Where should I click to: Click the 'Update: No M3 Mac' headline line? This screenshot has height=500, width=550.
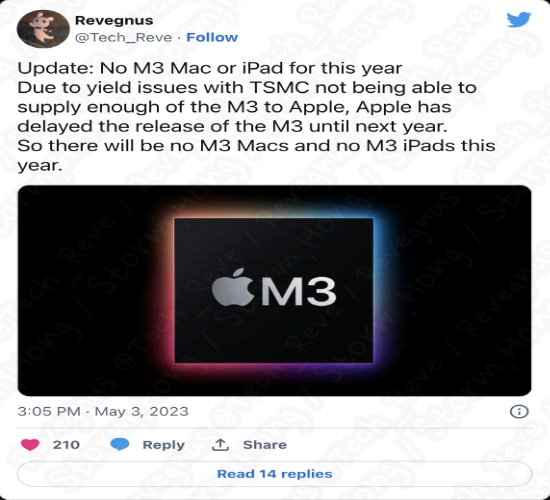click(210, 68)
